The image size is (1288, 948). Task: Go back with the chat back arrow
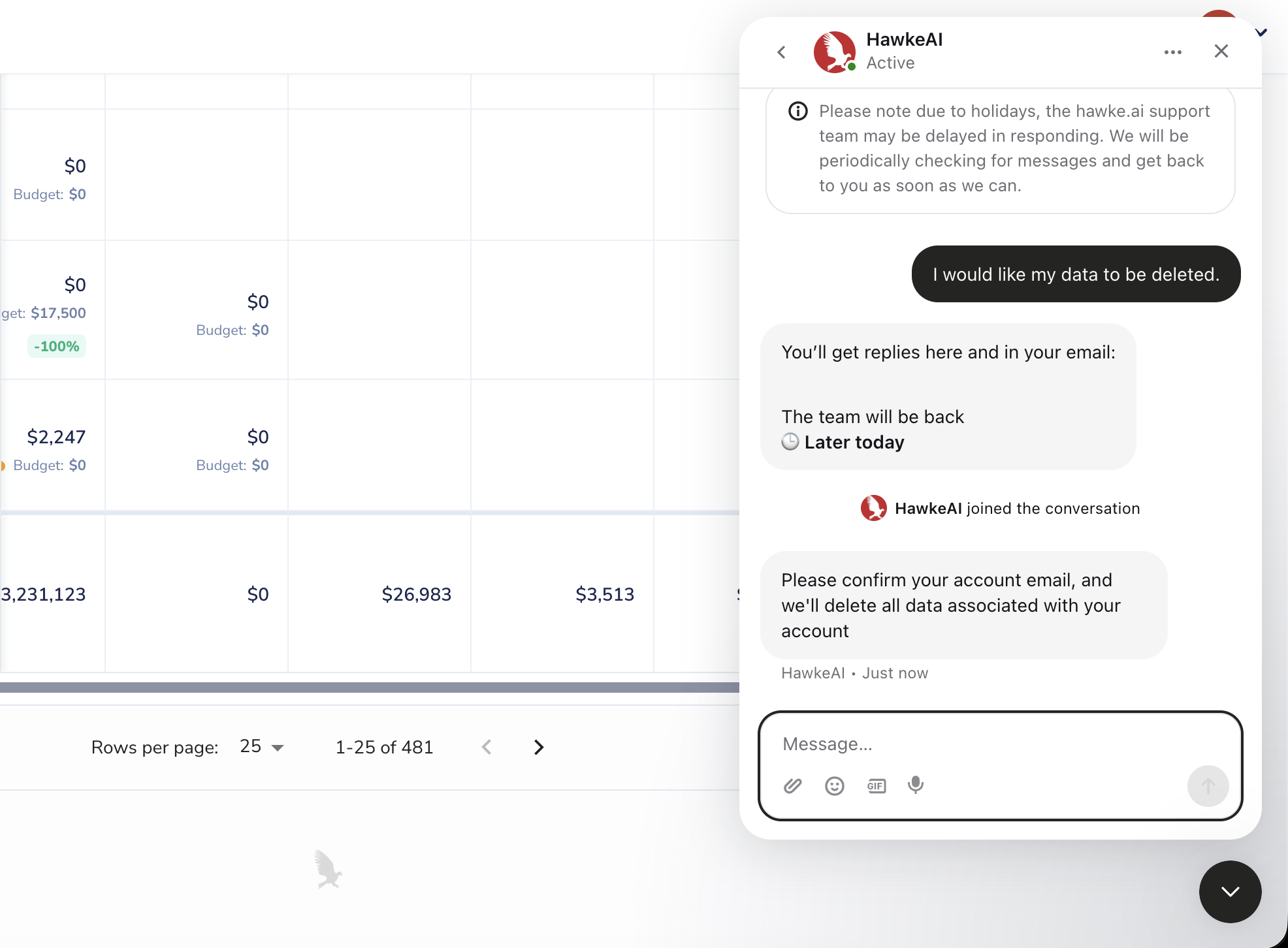[782, 52]
